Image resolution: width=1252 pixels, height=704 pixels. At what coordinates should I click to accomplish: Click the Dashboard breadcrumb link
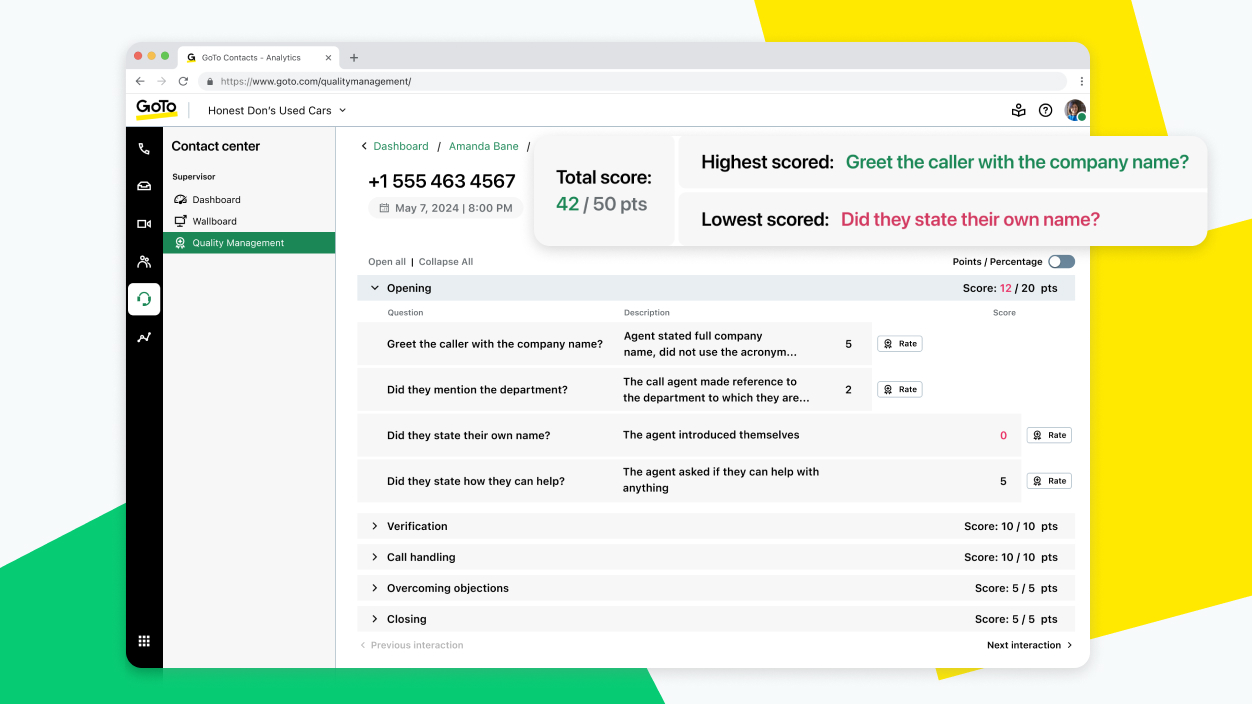(x=400, y=146)
